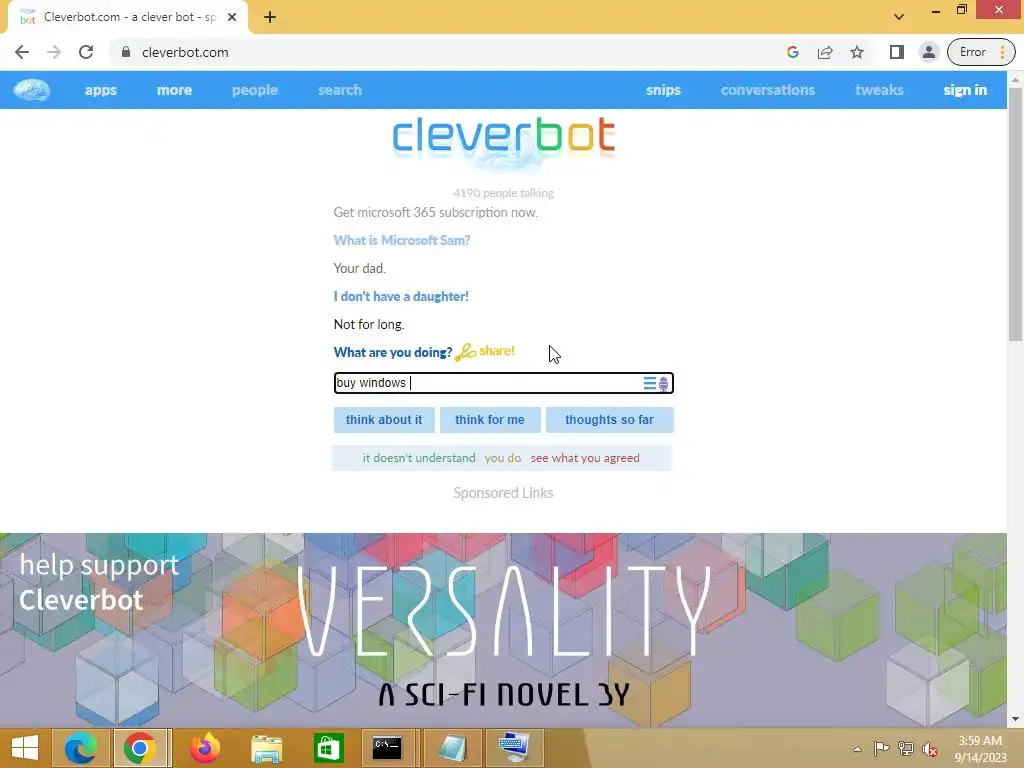The width and height of the screenshot is (1024, 768).
Task: Select the Cleverbot.com browser tab
Action: pyautogui.click(x=128, y=18)
